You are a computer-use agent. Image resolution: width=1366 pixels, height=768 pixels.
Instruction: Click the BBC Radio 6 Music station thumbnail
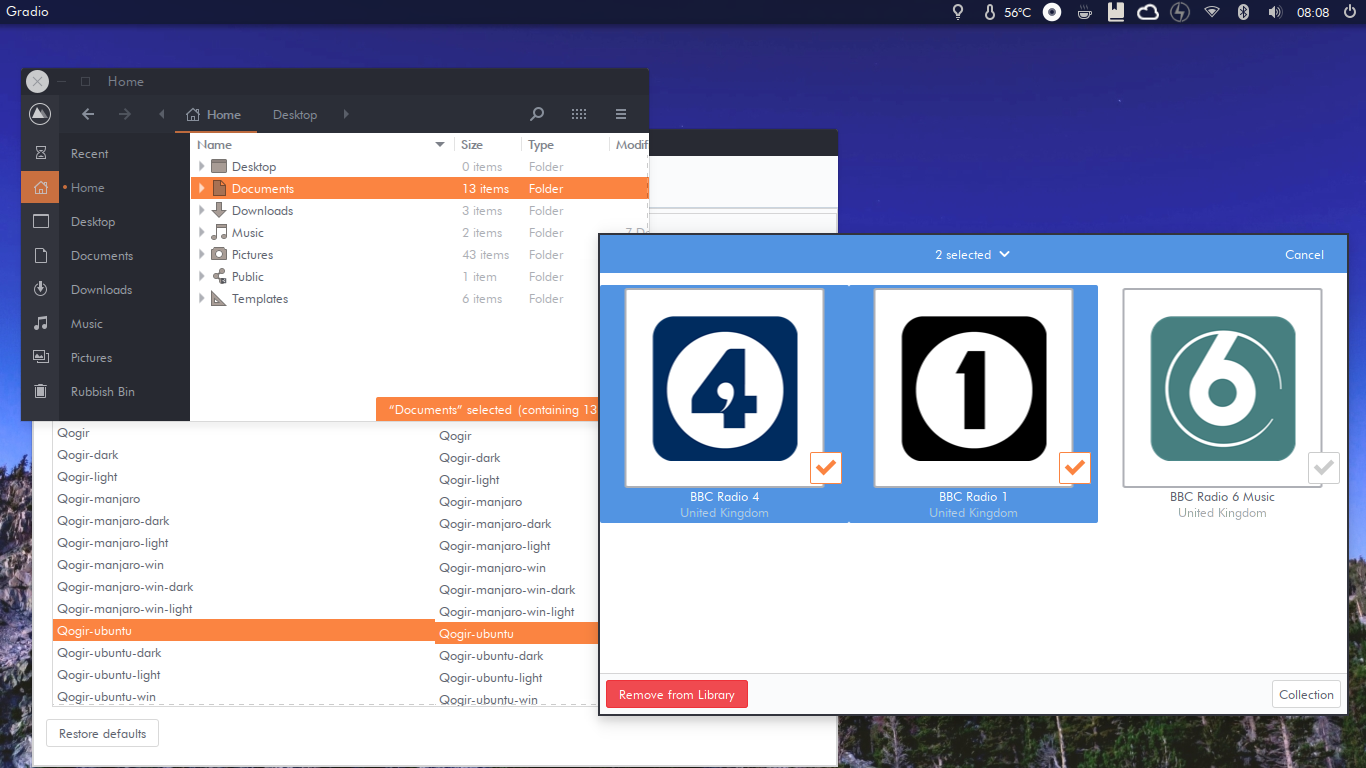click(x=1222, y=388)
